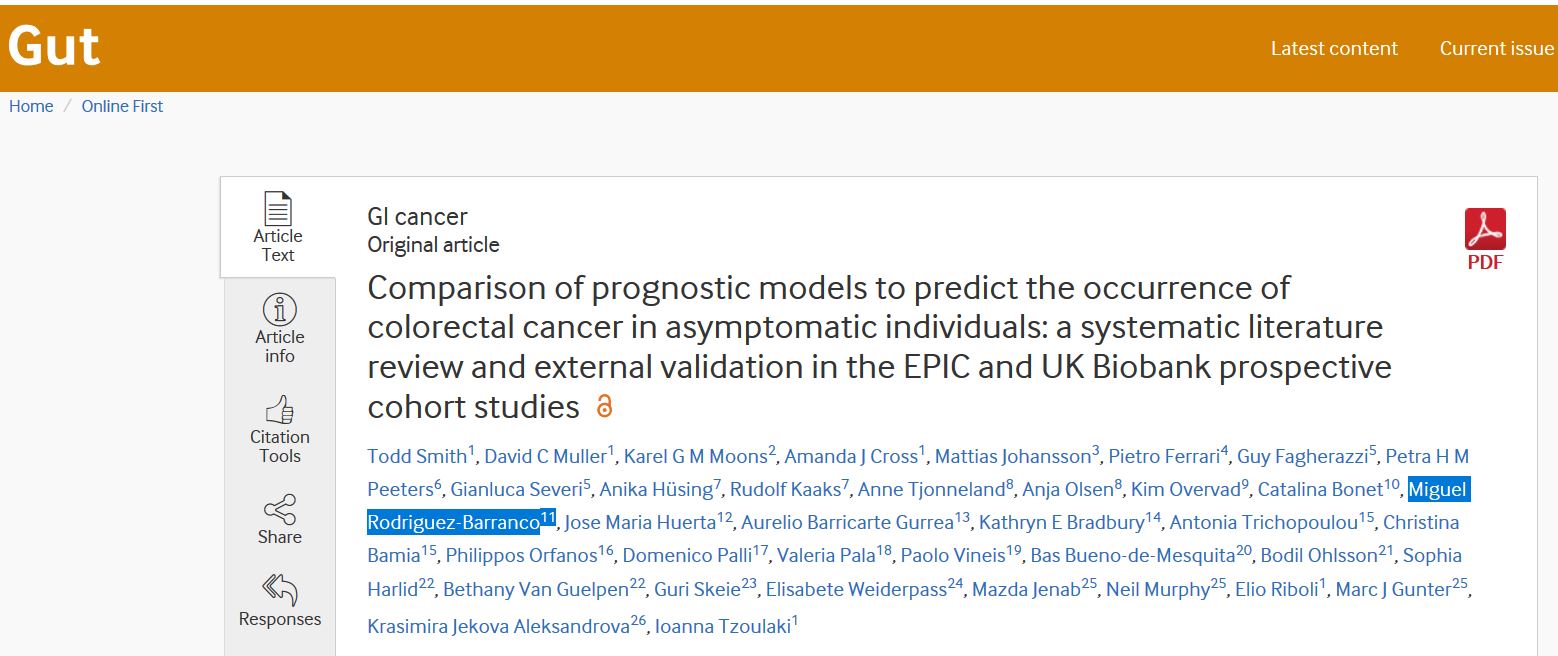This screenshot has width=1558, height=656.
Task: Open the Online First breadcrumb link
Action: [122, 106]
